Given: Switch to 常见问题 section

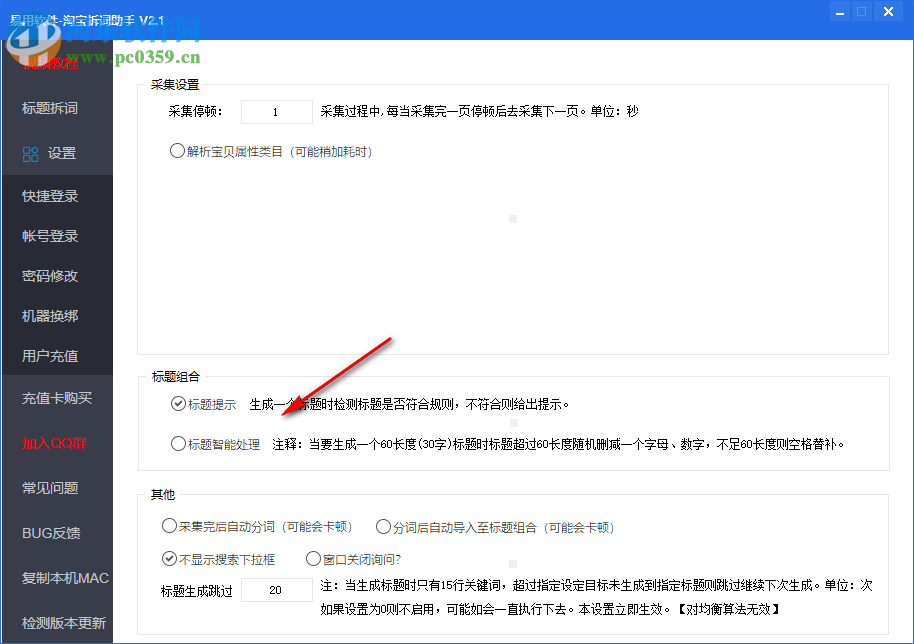Looking at the screenshot, I should (49, 488).
